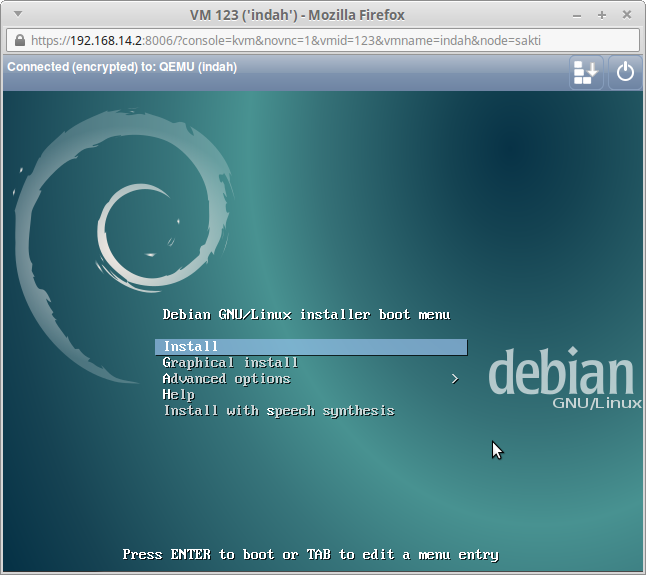The image size is (646, 575).
Task: Select Install with speech synthesis entry
Action: tap(279, 411)
